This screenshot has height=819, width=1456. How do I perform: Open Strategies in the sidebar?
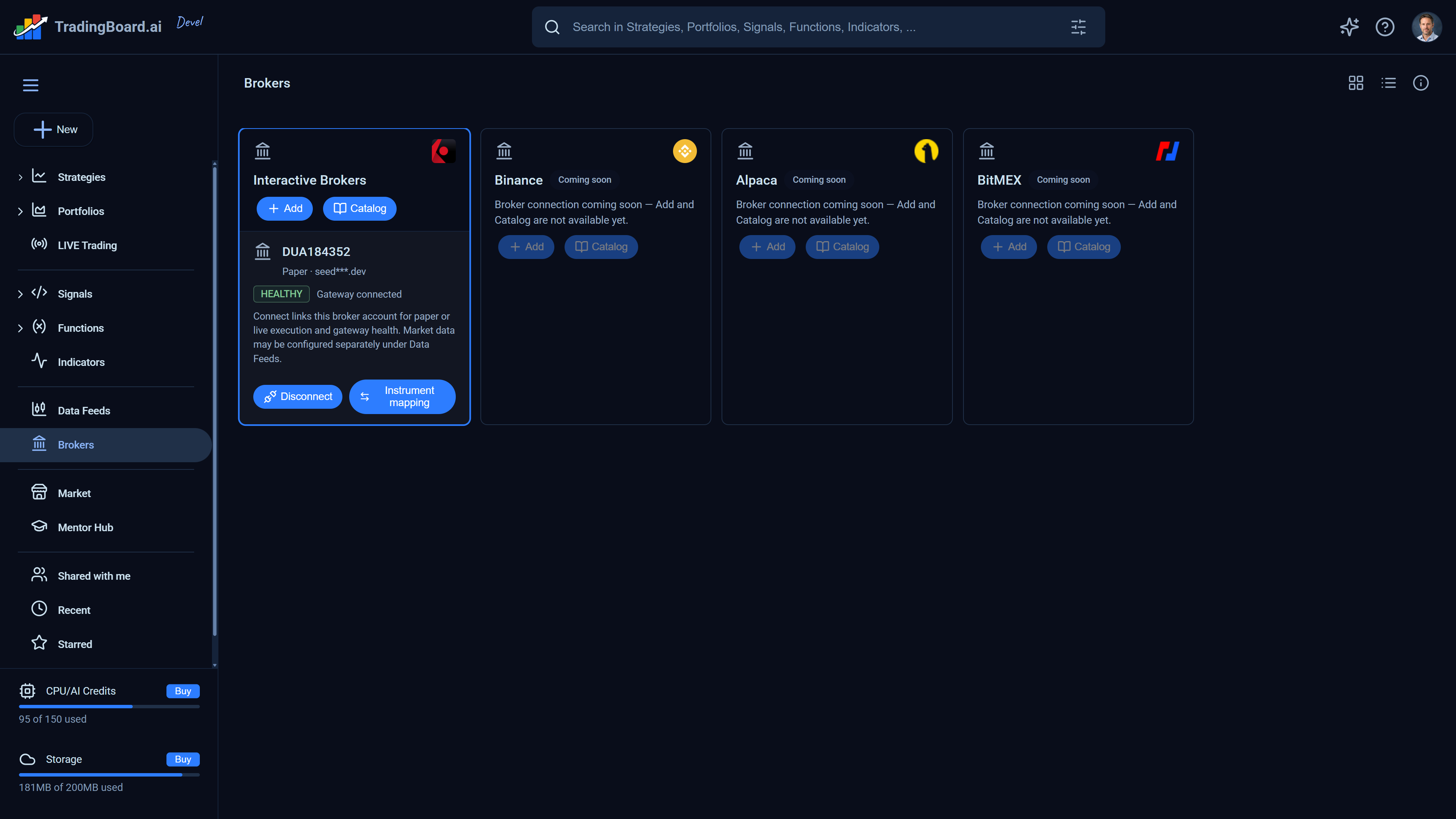tap(82, 177)
